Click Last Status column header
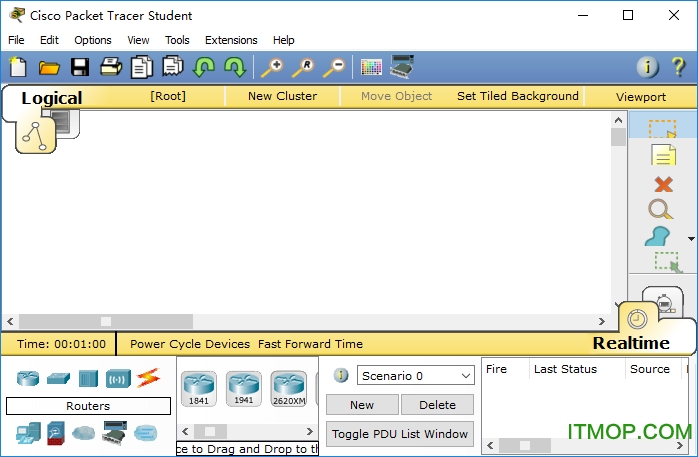Viewport: 698px width, 457px height. pyautogui.click(x=565, y=369)
